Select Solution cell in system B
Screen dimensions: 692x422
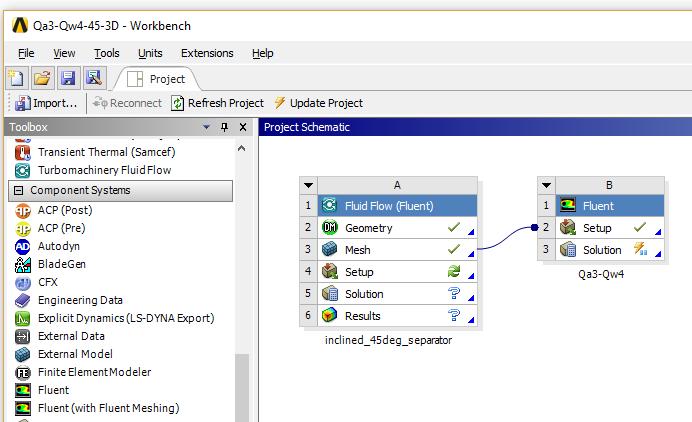coord(610,250)
